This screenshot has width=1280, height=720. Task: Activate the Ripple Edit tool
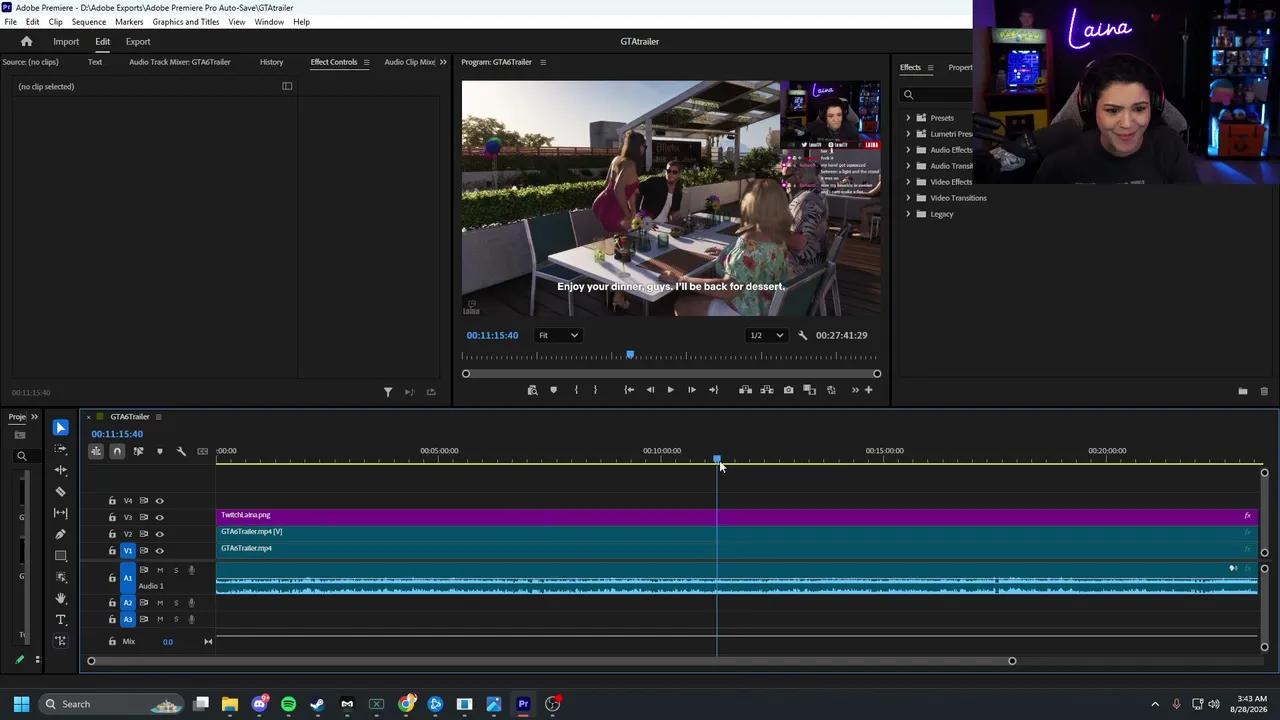click(60, 470)
